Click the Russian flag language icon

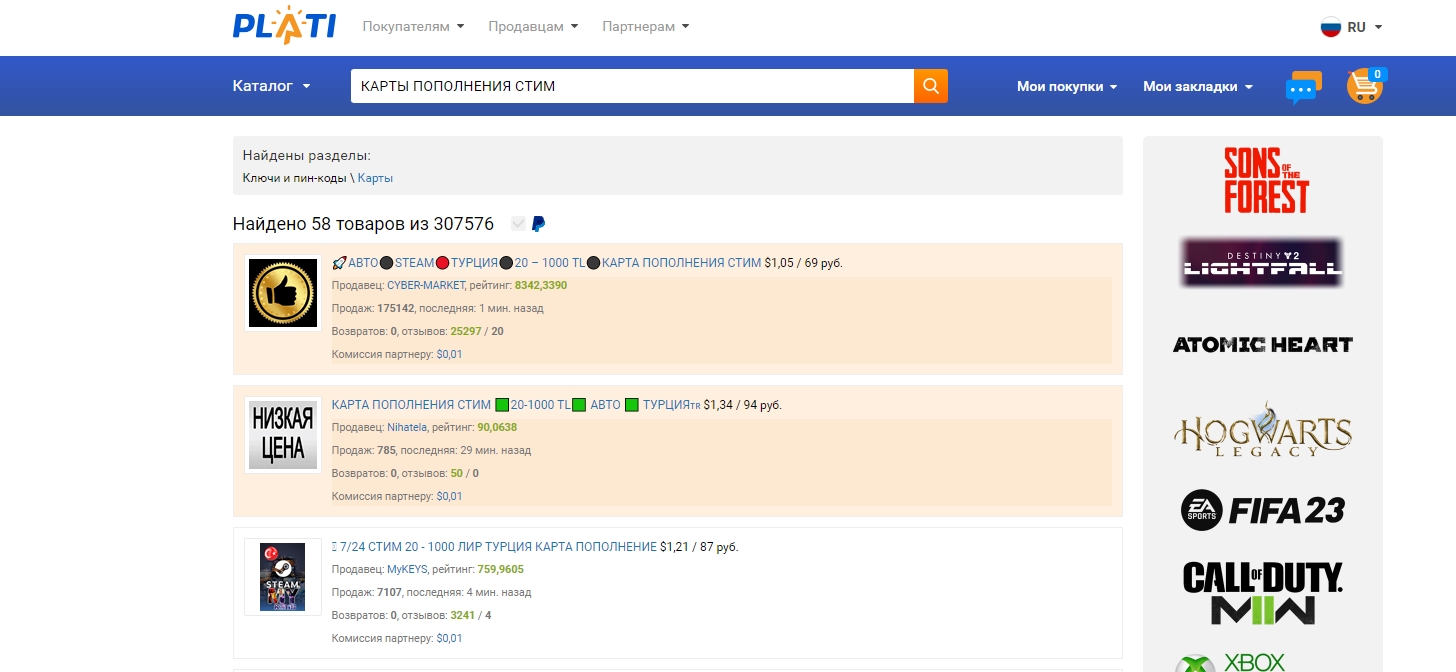pos(1330,27)
